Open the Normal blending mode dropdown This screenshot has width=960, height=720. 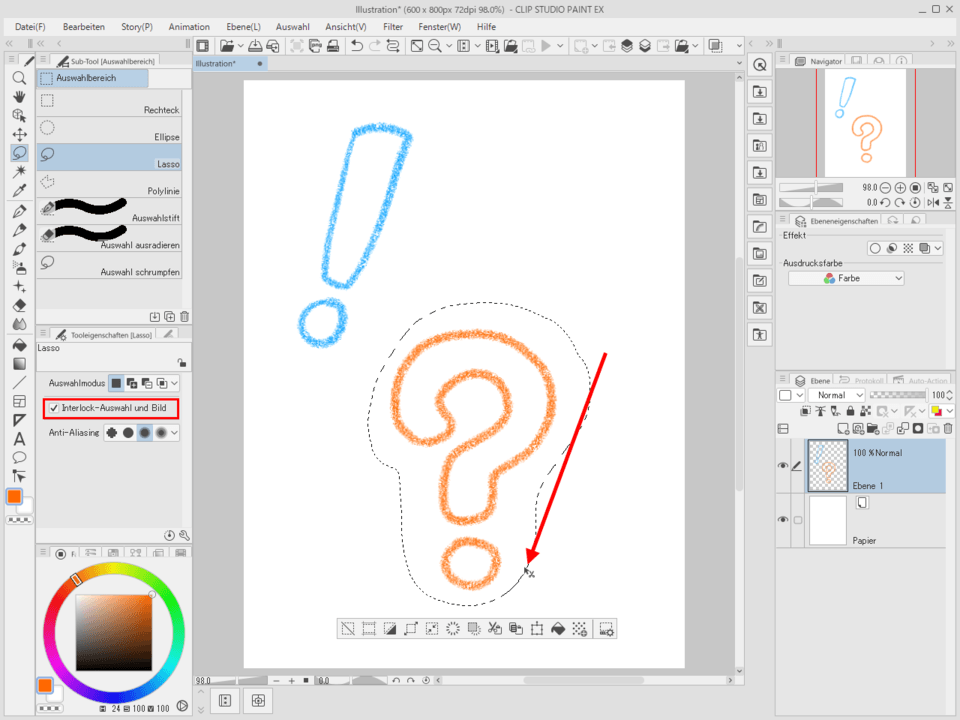pos(838,395)
